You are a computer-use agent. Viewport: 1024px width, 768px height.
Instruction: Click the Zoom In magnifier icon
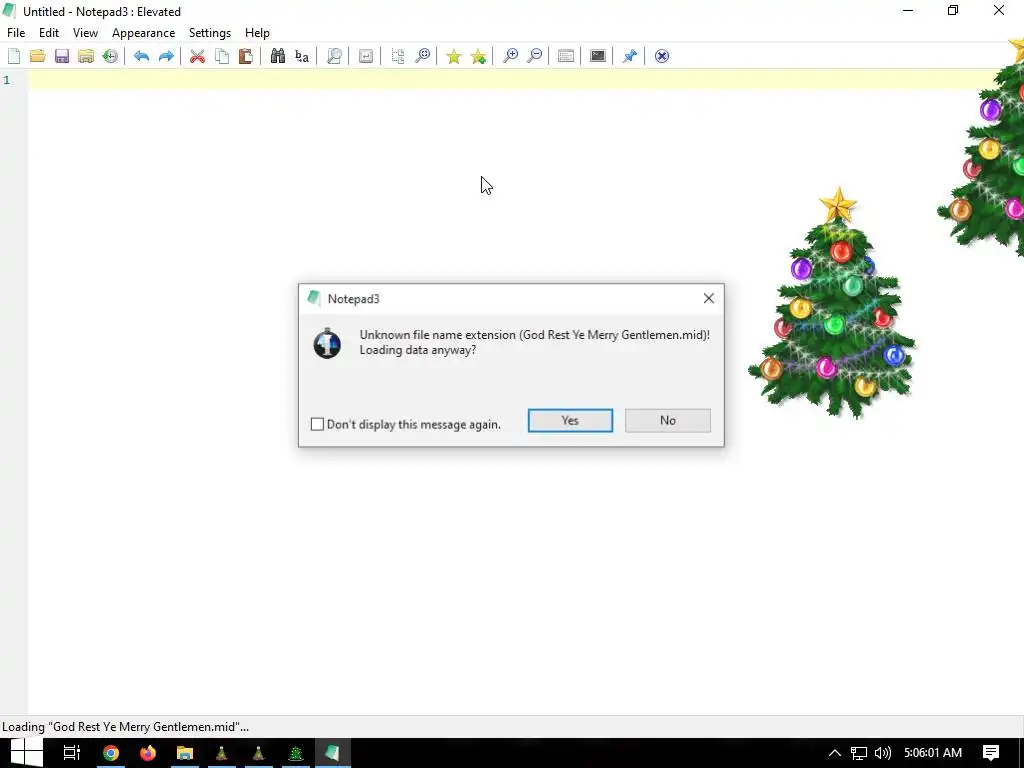point(510,56)
